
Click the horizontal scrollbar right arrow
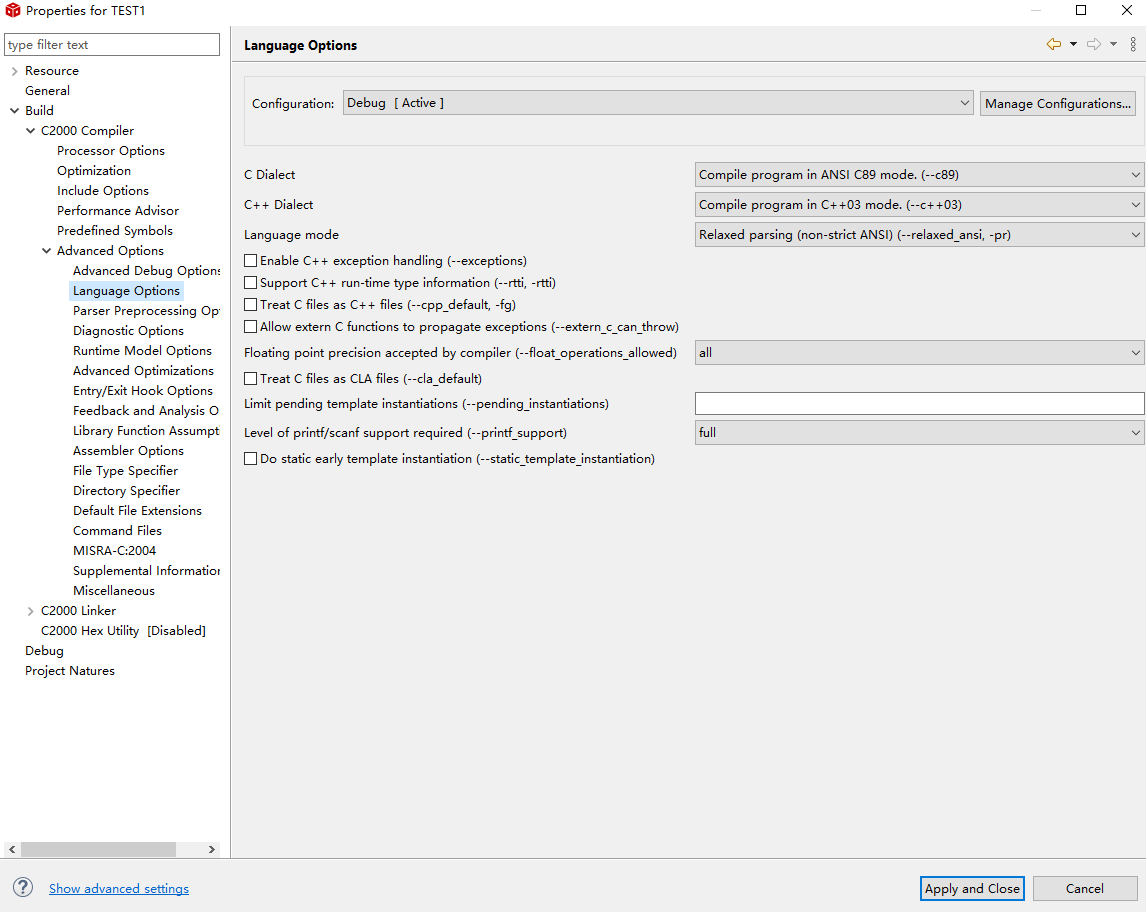212,849
